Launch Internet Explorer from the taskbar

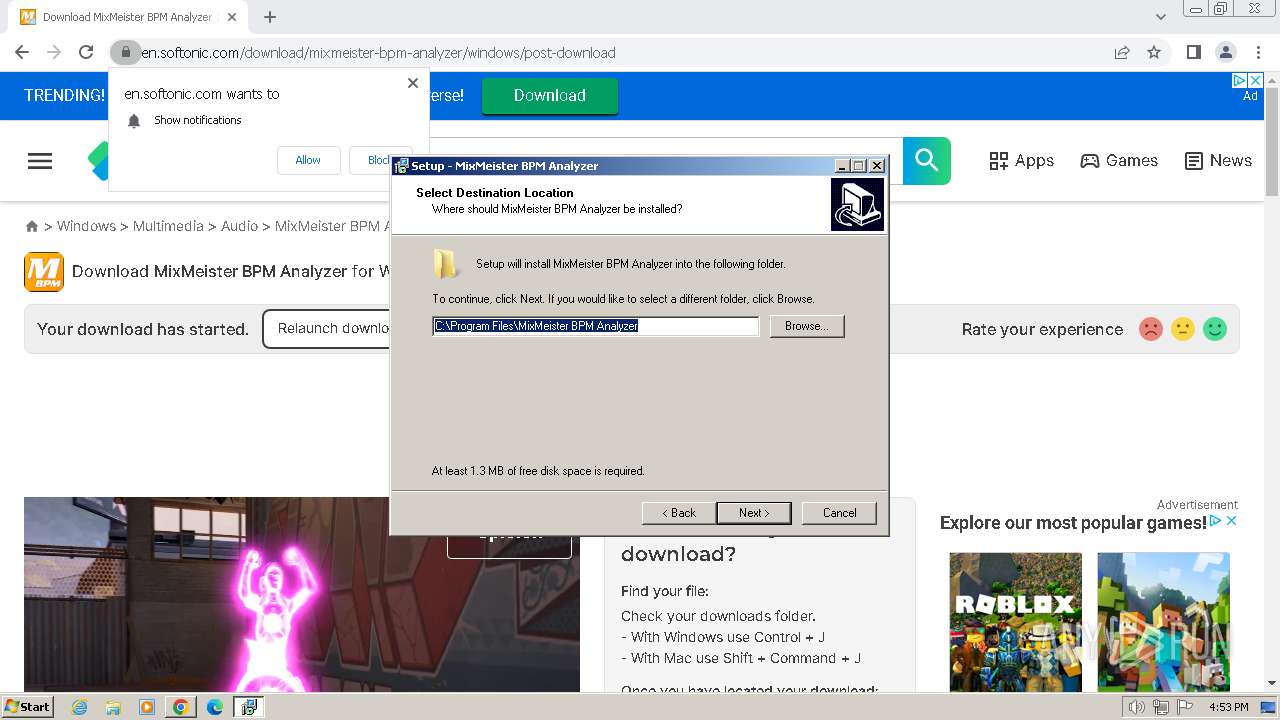click(x=79, y=707)
